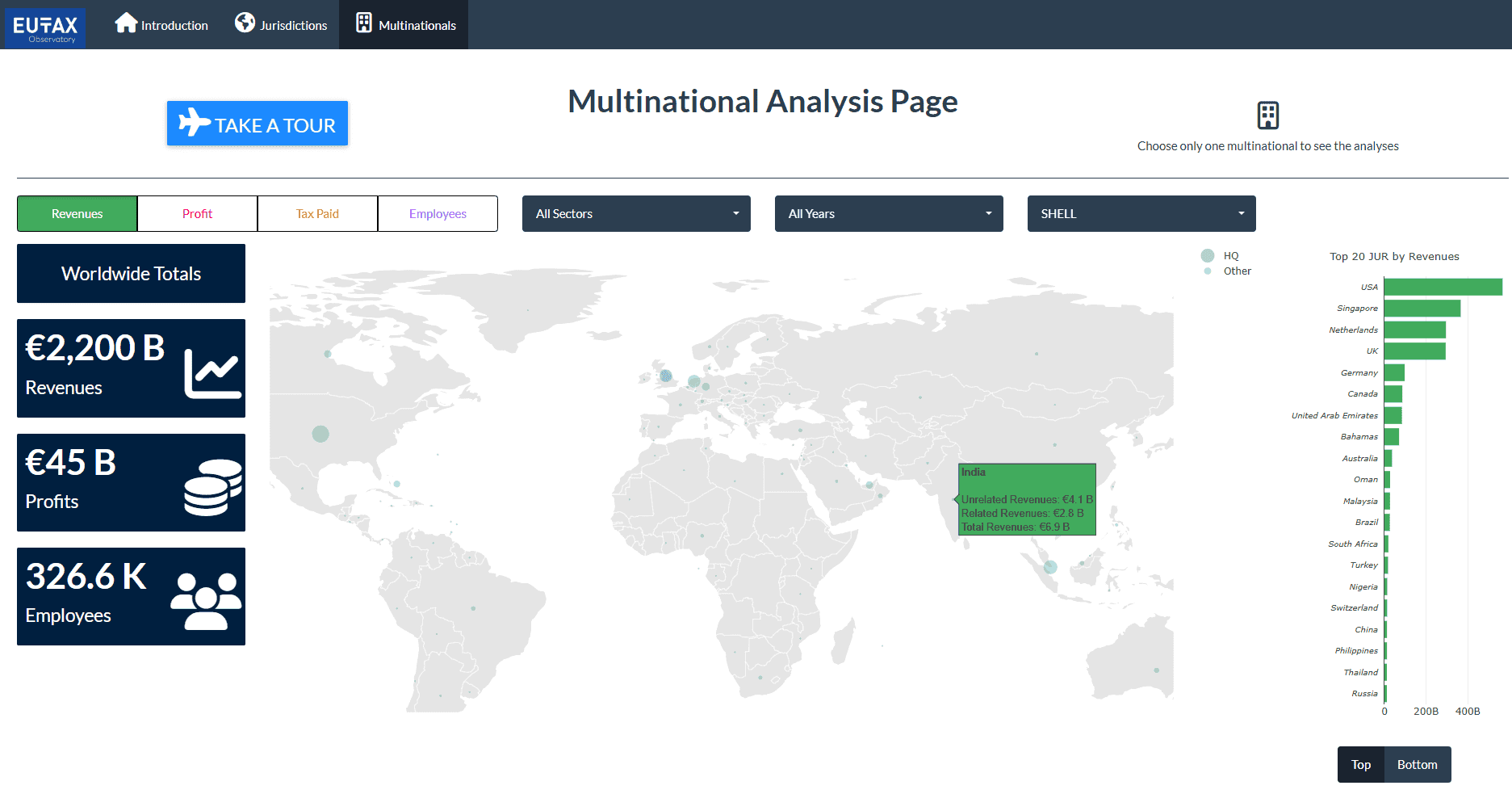
Task: Click the building icon in Multinationals tab
Action: pos(364,23)
